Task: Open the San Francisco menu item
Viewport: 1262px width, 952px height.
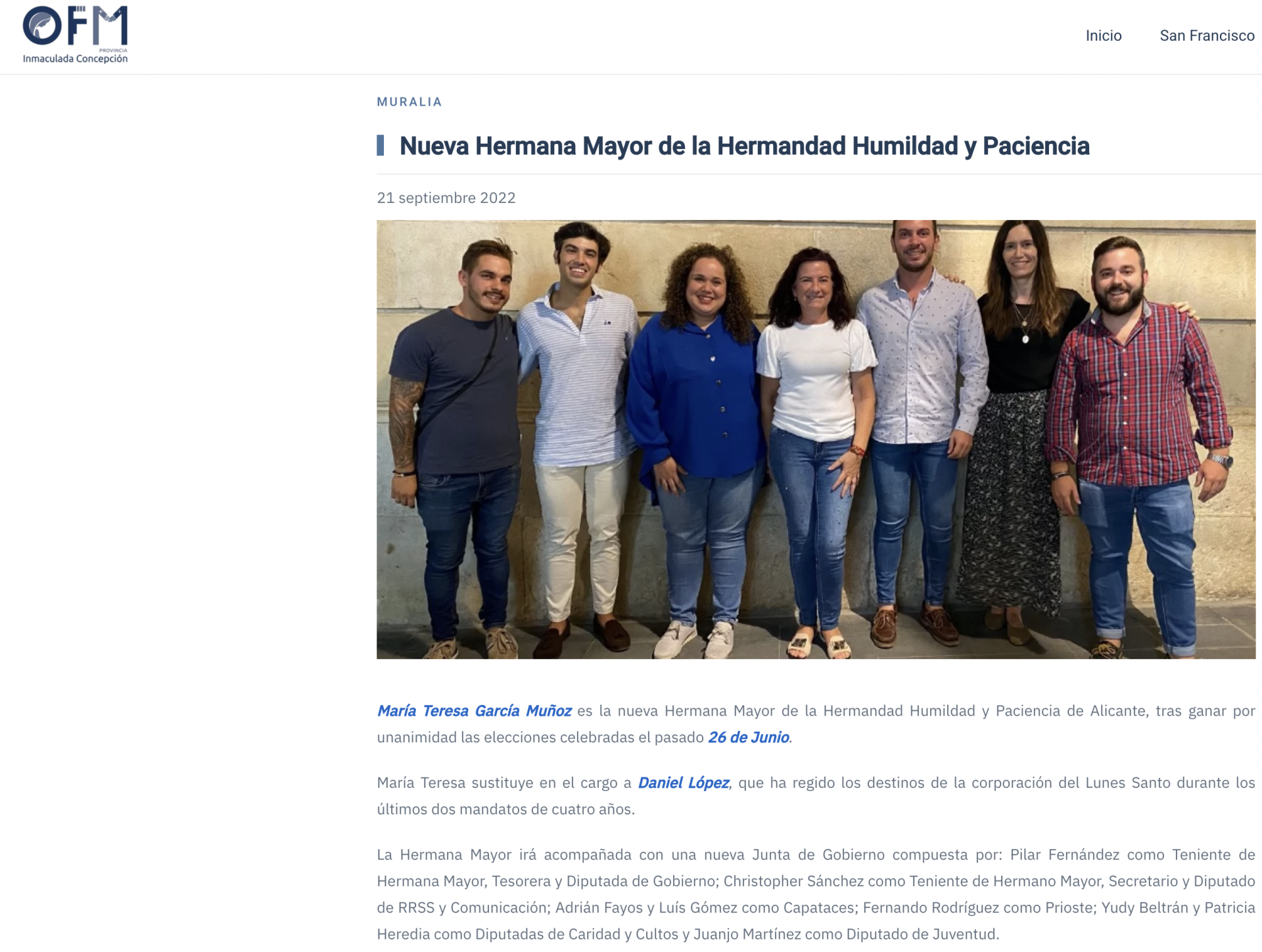Action: point(1207,35)
